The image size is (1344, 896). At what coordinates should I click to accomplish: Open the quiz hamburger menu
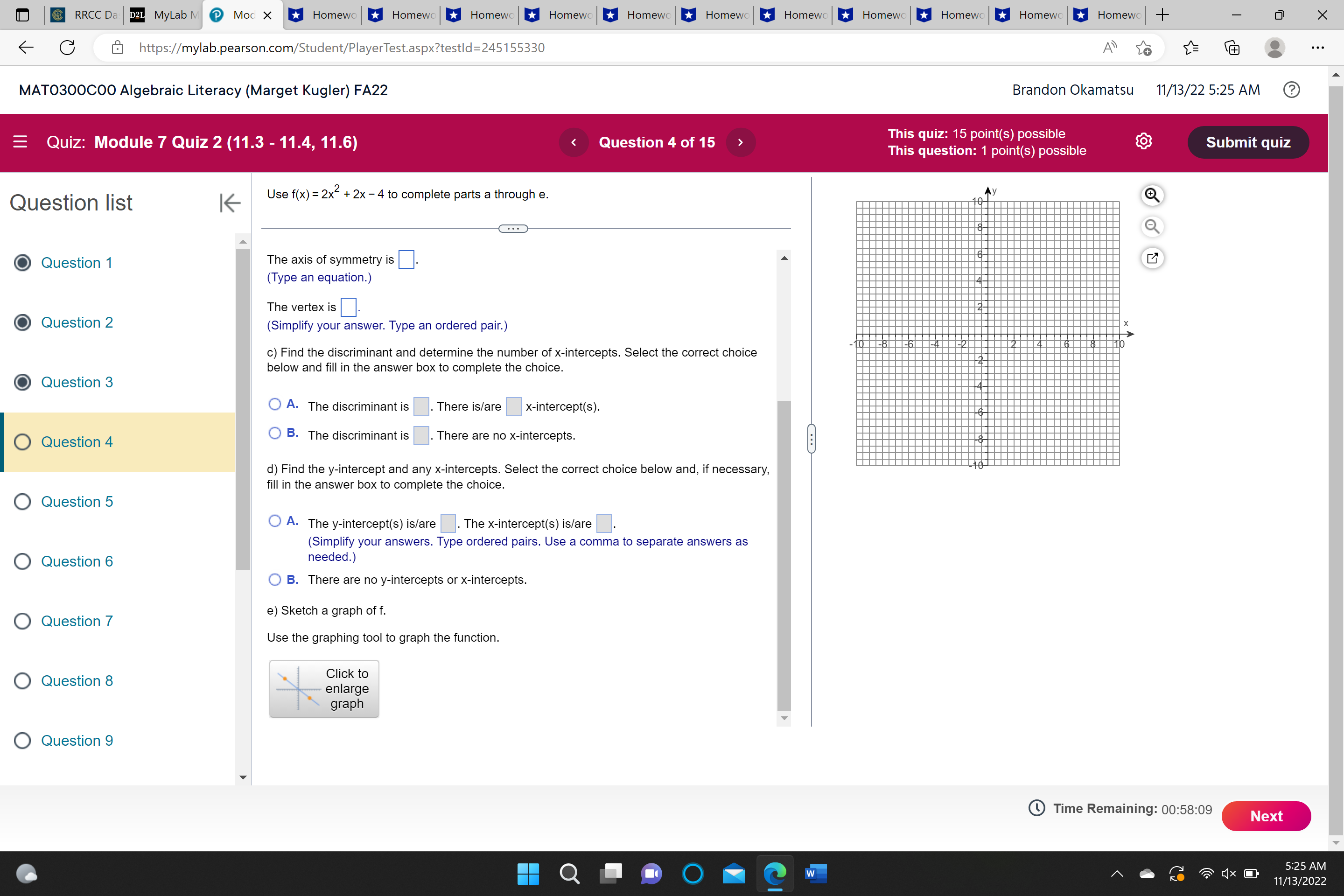click(x=20, y=141)
